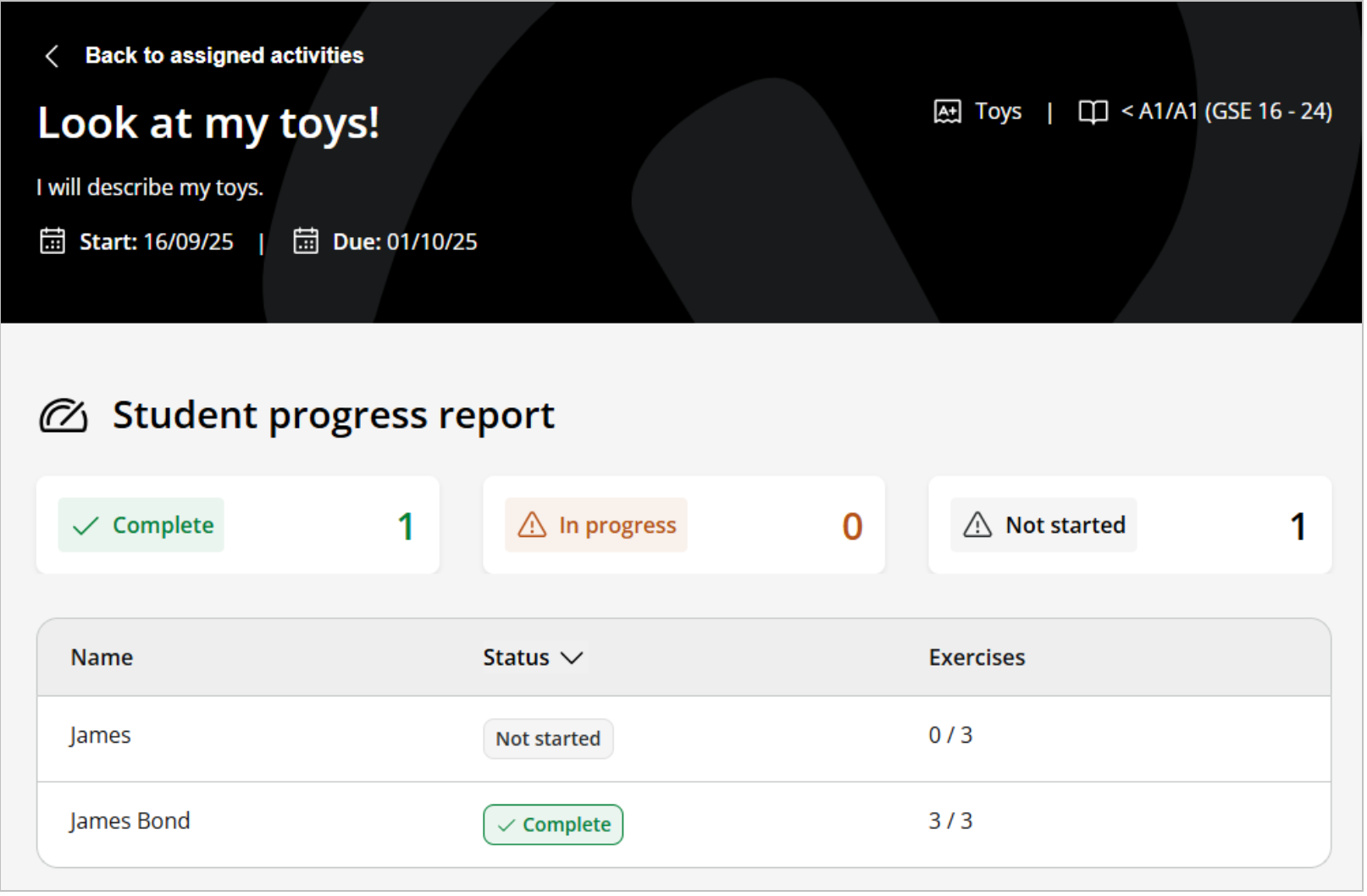This screenshot has height=896, width=1367.
Task: Click the Toys vocabulary topic icon
Action: (949, 112)
